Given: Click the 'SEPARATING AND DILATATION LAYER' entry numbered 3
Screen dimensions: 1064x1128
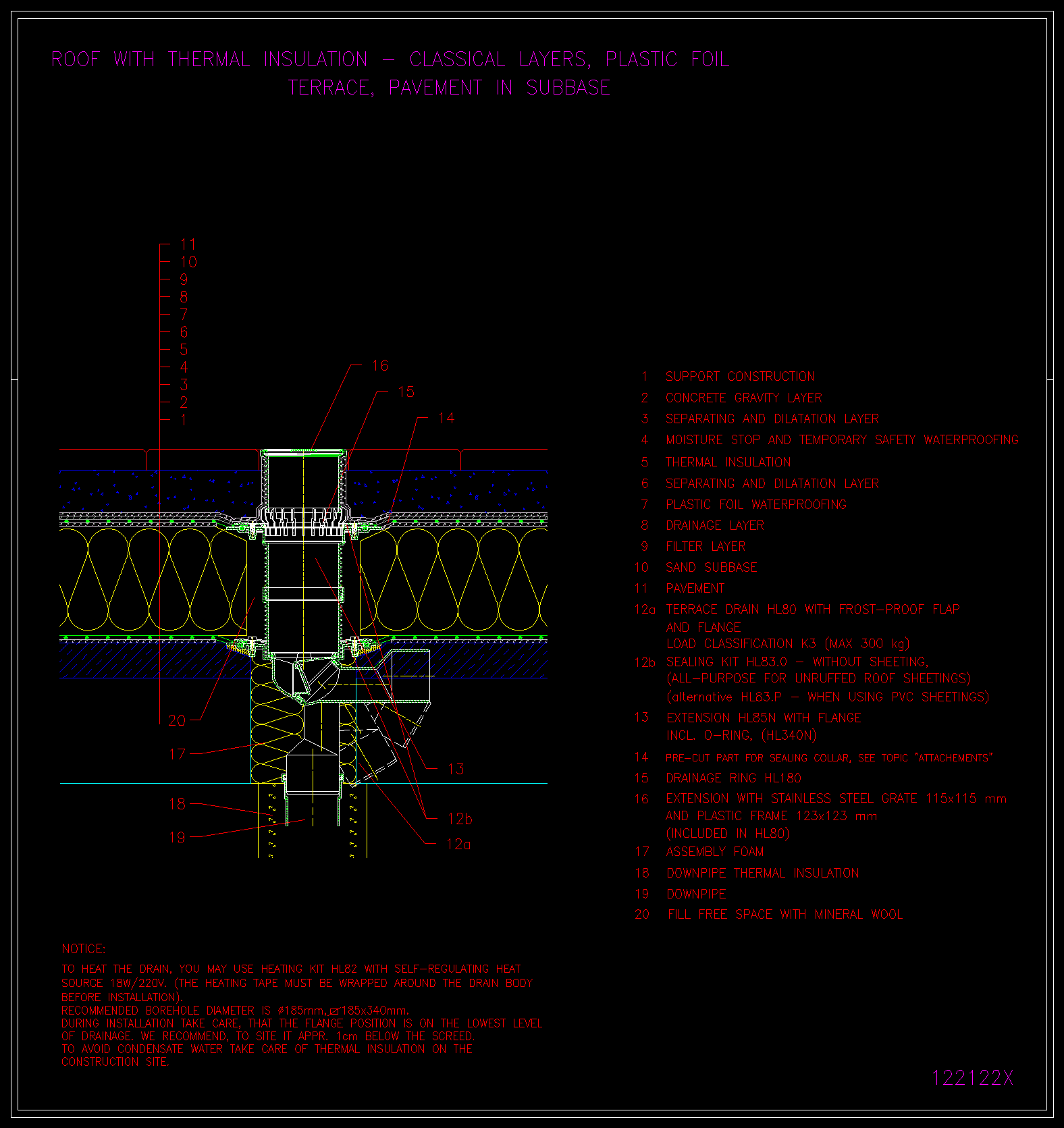Looking at the screenshot, I should coord(772,419).
